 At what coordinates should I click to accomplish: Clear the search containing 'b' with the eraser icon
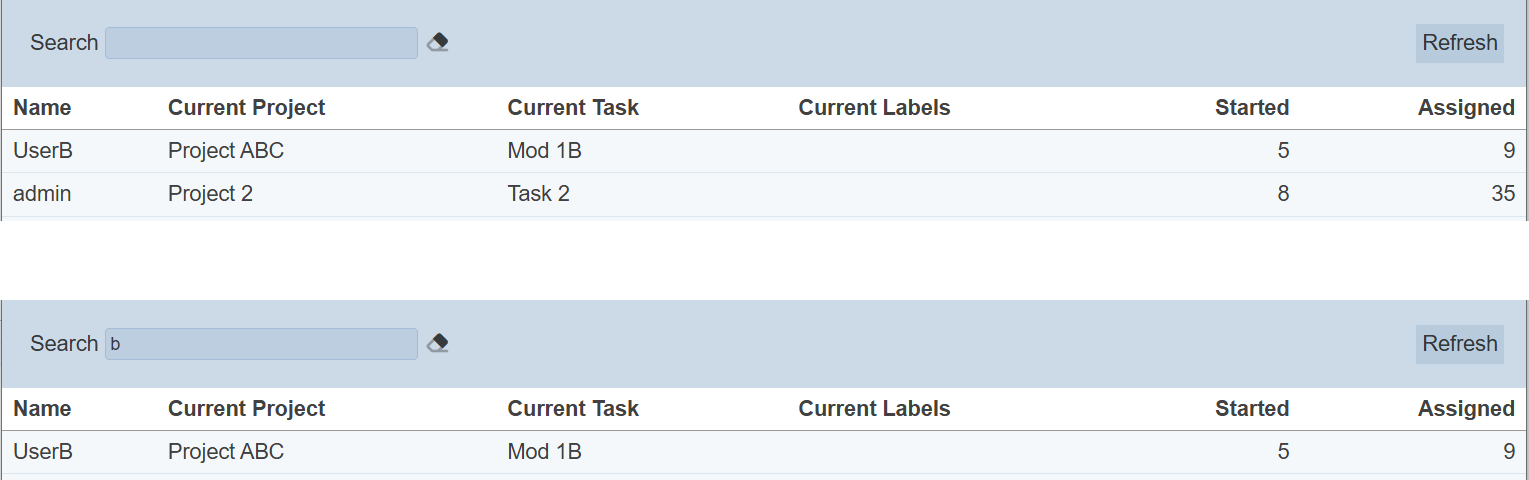pos(437,343)
